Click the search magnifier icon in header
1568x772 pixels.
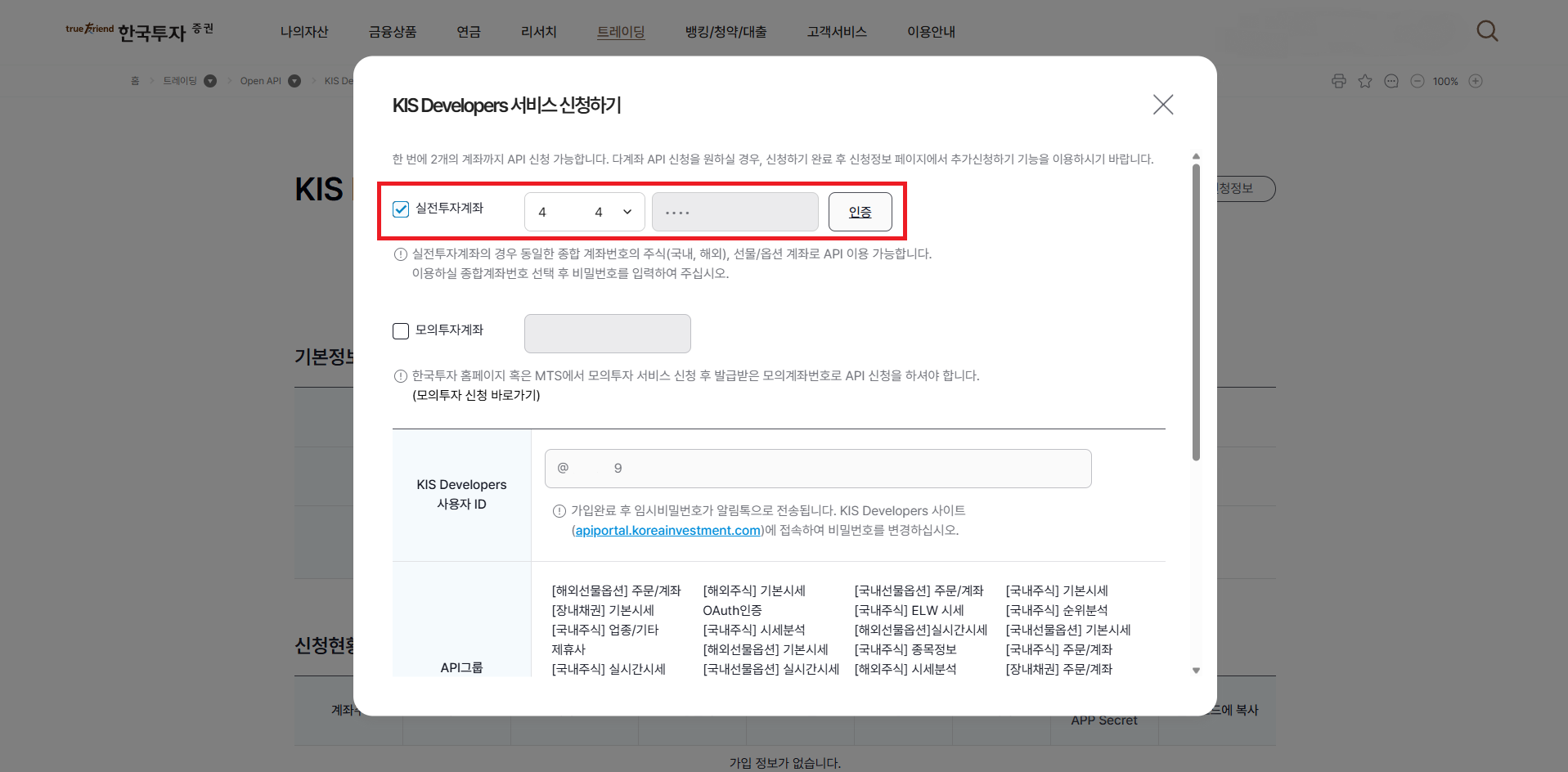[1487, 31]
